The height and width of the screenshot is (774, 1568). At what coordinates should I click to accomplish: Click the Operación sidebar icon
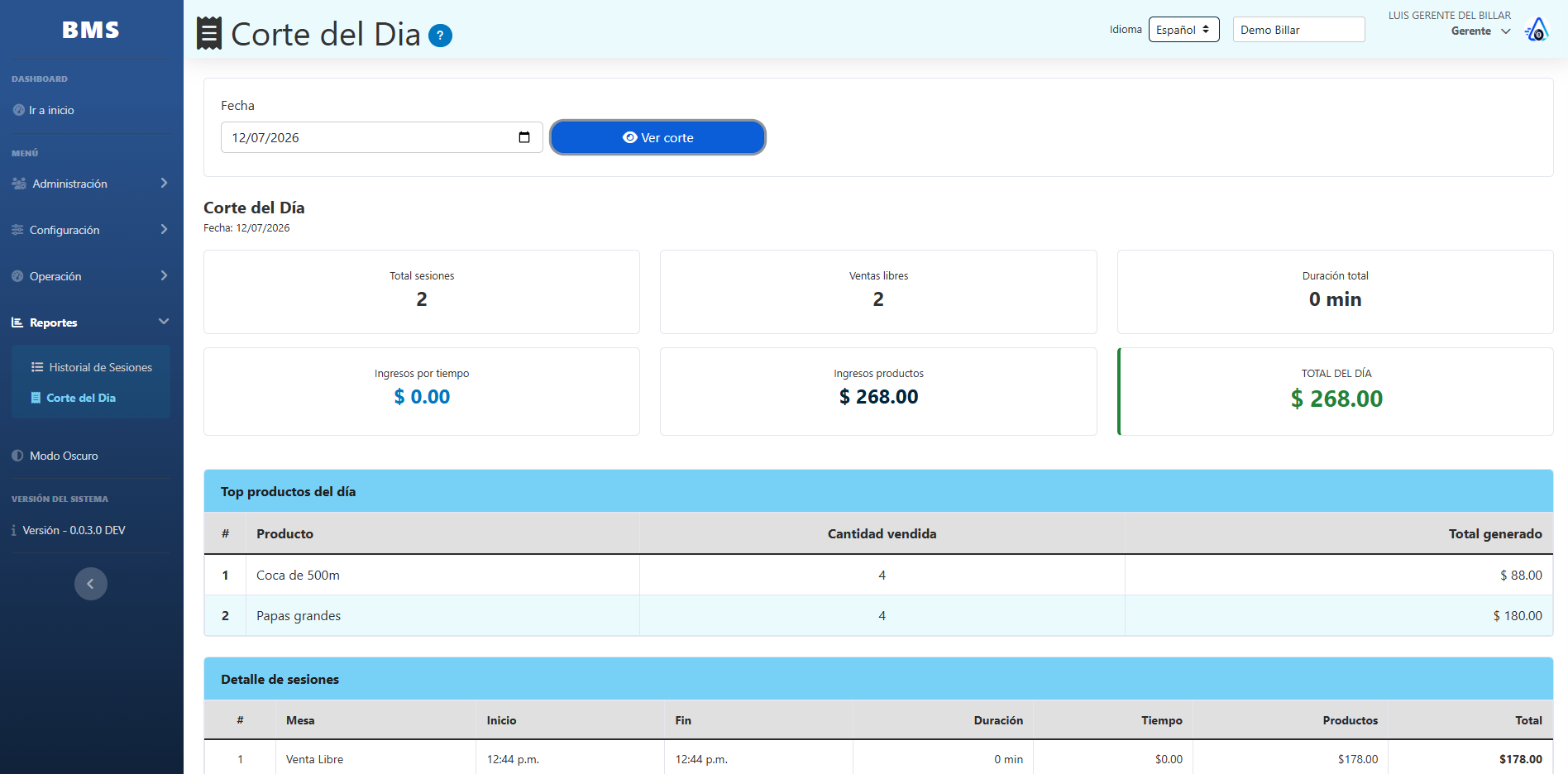tap(17, 276)
